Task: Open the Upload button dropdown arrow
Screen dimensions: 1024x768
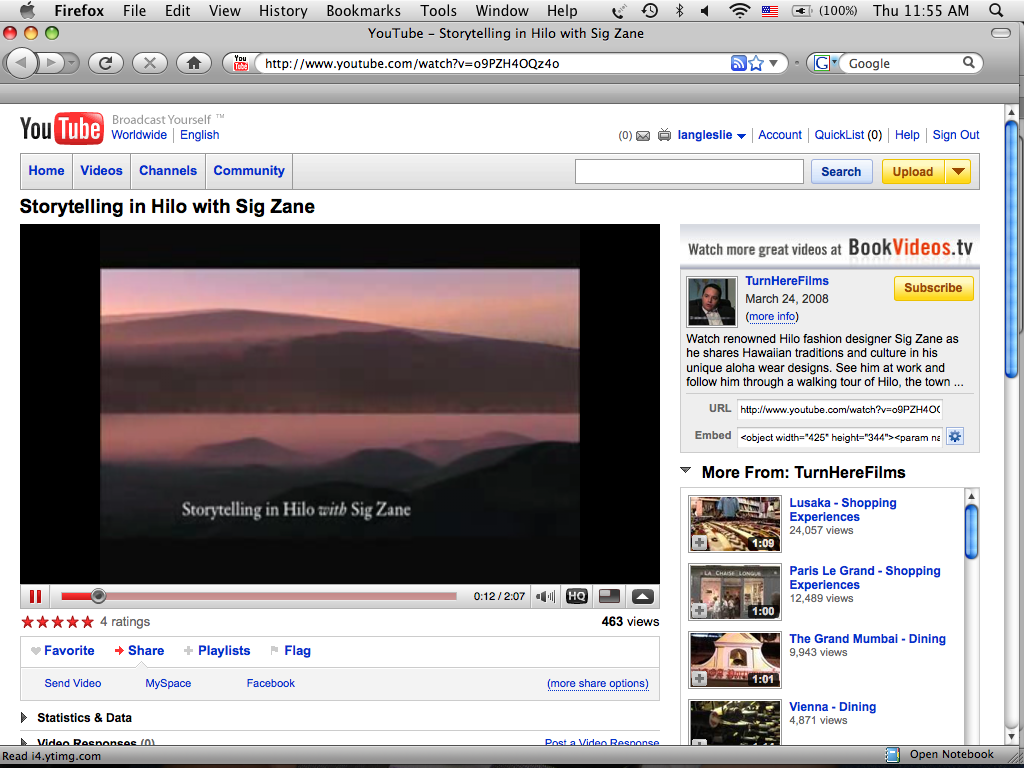Action: click(958, 172)
